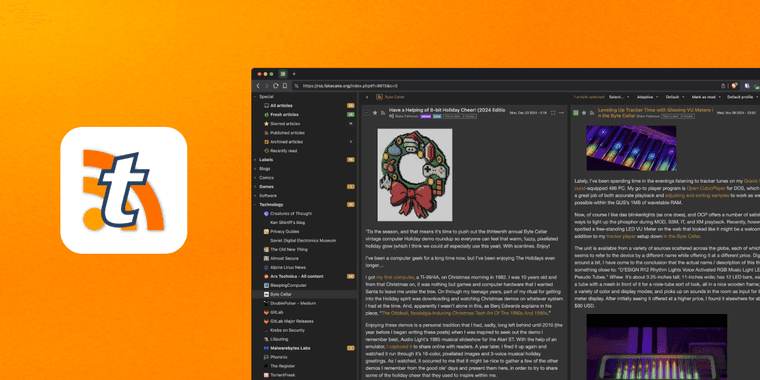Open the glowing VU meters header image
The width and height of the screenshot is (760, 380).
pos(631,148)
